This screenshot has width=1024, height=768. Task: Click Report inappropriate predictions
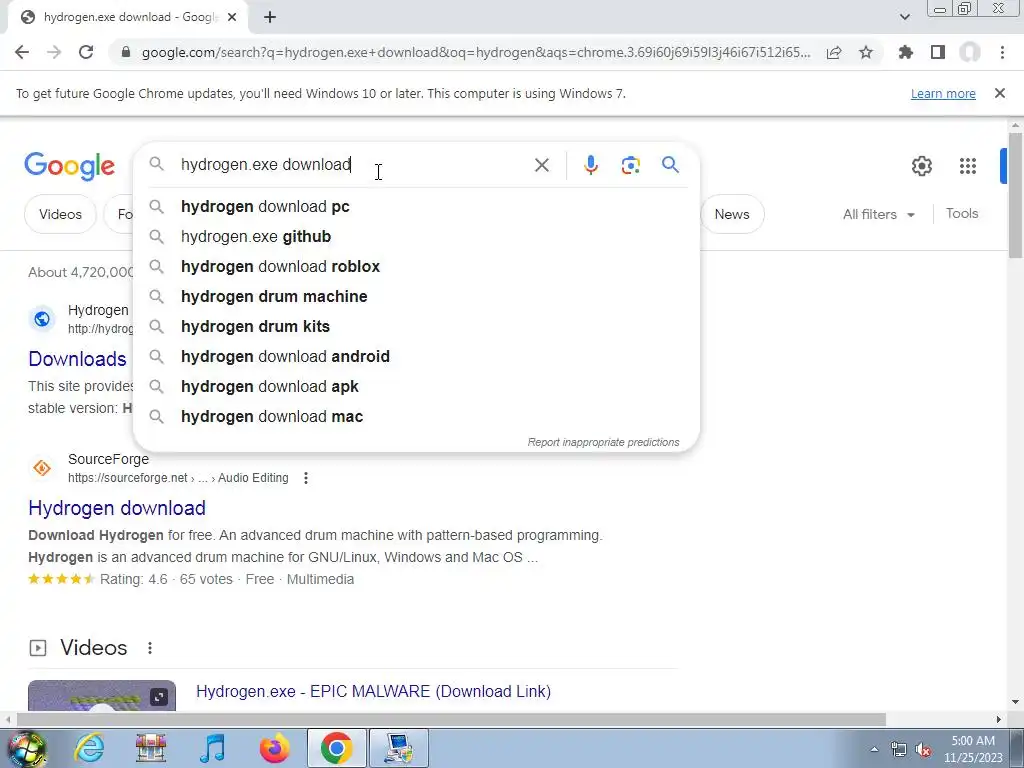point(603,442)
